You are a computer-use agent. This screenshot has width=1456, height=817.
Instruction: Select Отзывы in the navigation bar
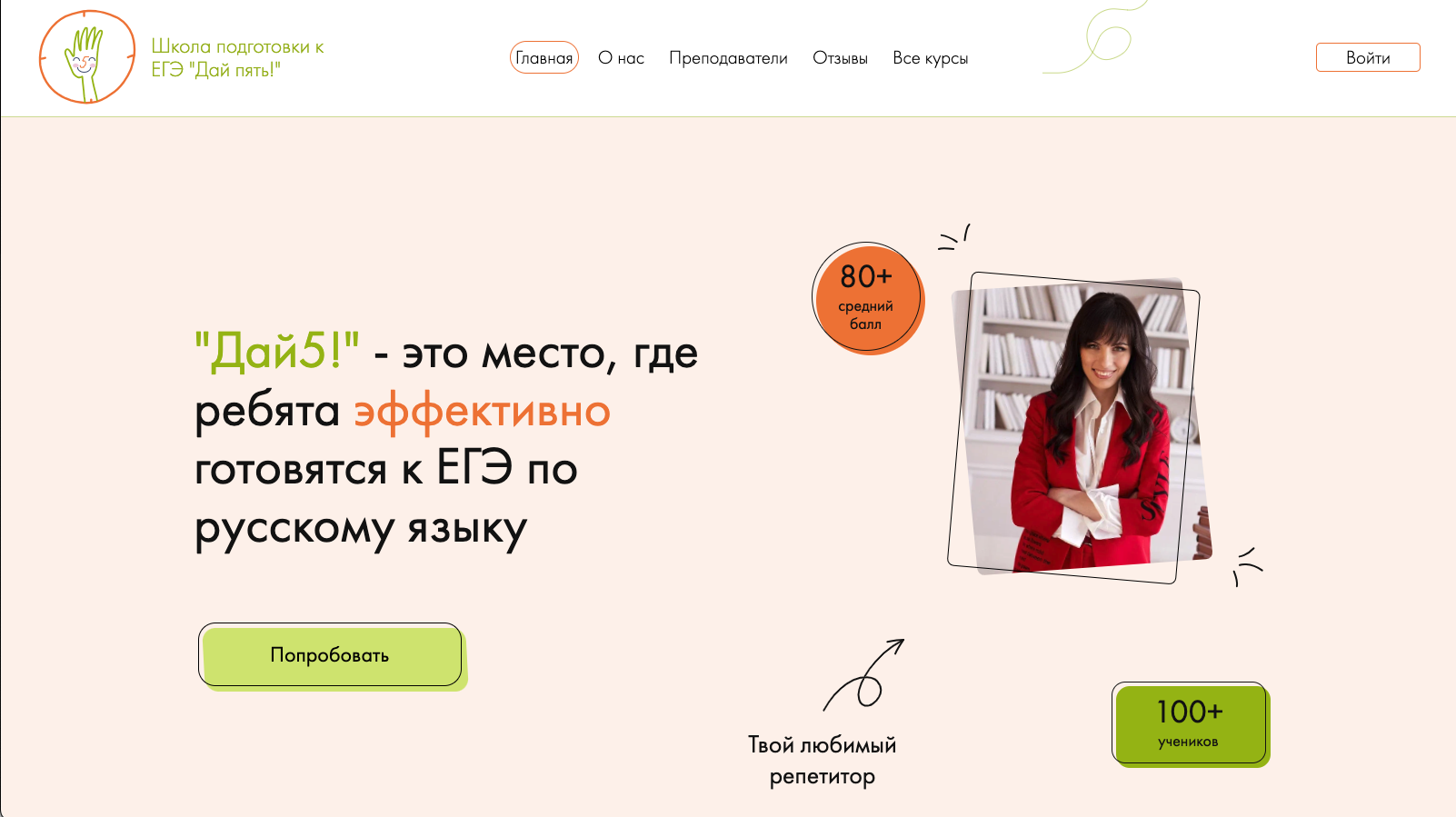840,58
